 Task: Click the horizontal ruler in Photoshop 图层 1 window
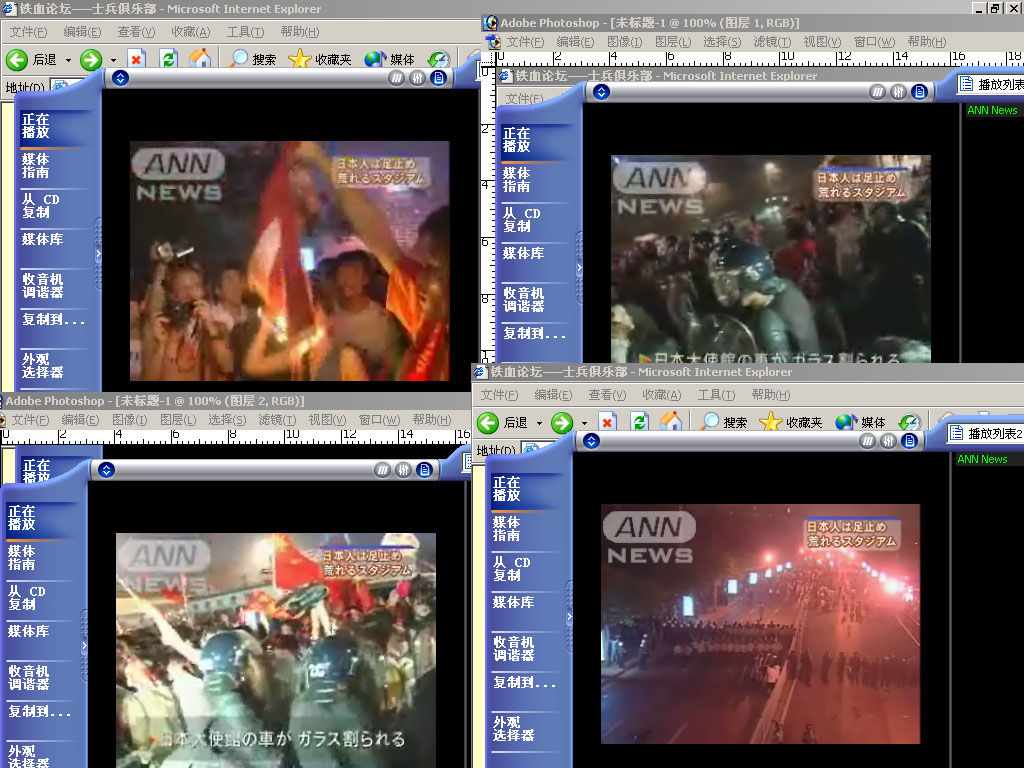pos(760,57)
